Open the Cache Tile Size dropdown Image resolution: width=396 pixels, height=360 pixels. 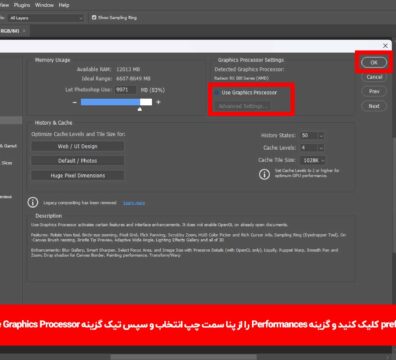coord(312,160)
